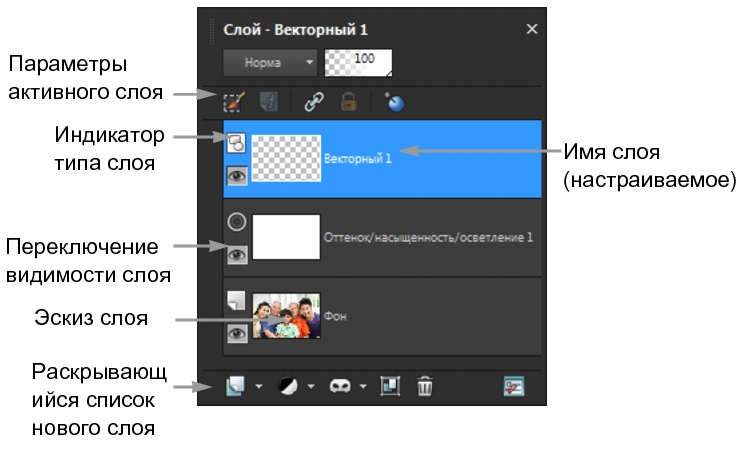
Task: Toggle visibility of Оттенок/насыщенность/осветление 1 layer
Action: pos(237,255)
